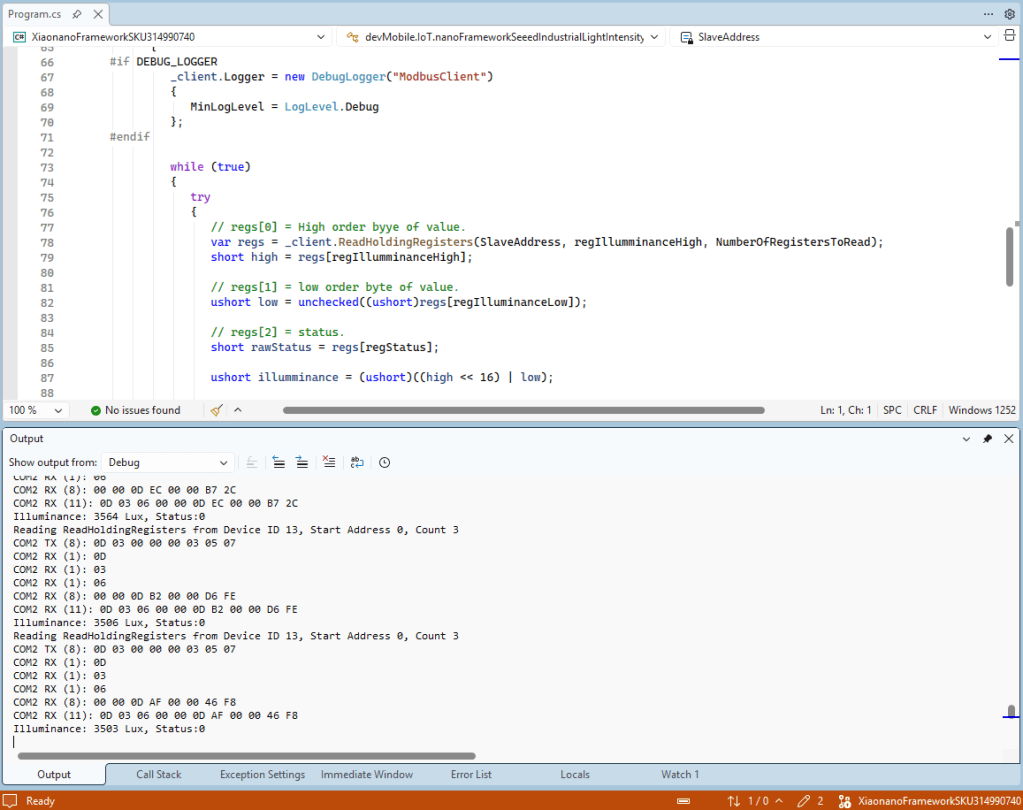Click the Clear All output icon
The image size is (1023, 810).
(329, 462)
